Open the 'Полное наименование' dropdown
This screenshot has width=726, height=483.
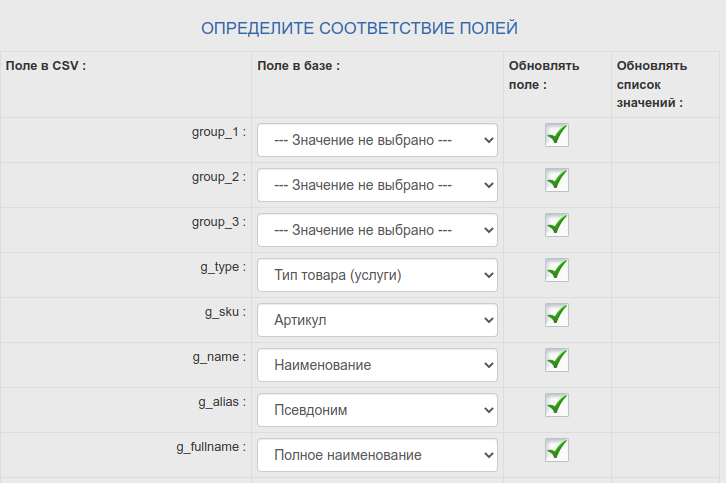[377, 455]
